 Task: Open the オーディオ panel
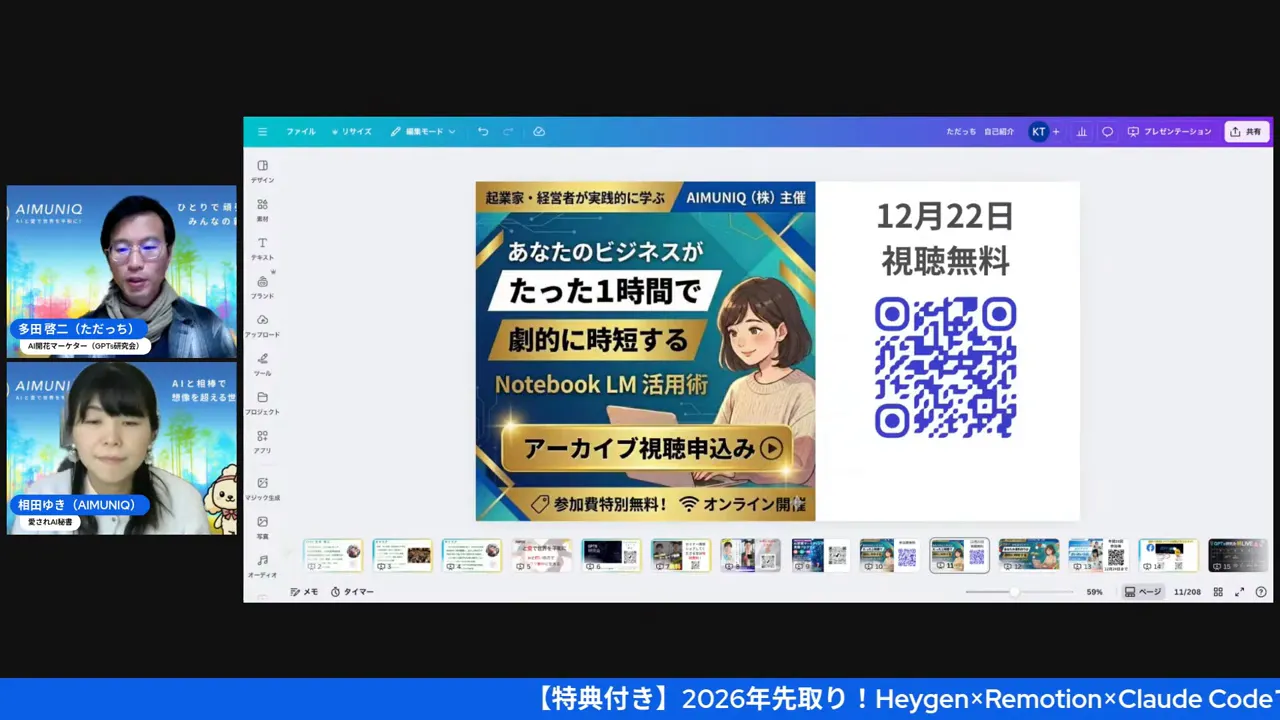tap(262, 566)
